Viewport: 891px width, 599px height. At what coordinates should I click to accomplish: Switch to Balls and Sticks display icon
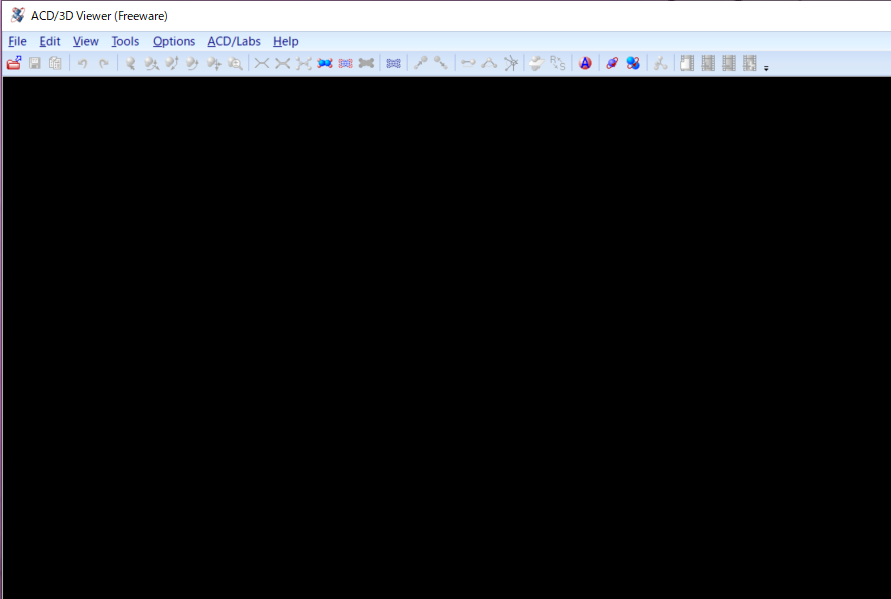(x=303, y=63)
